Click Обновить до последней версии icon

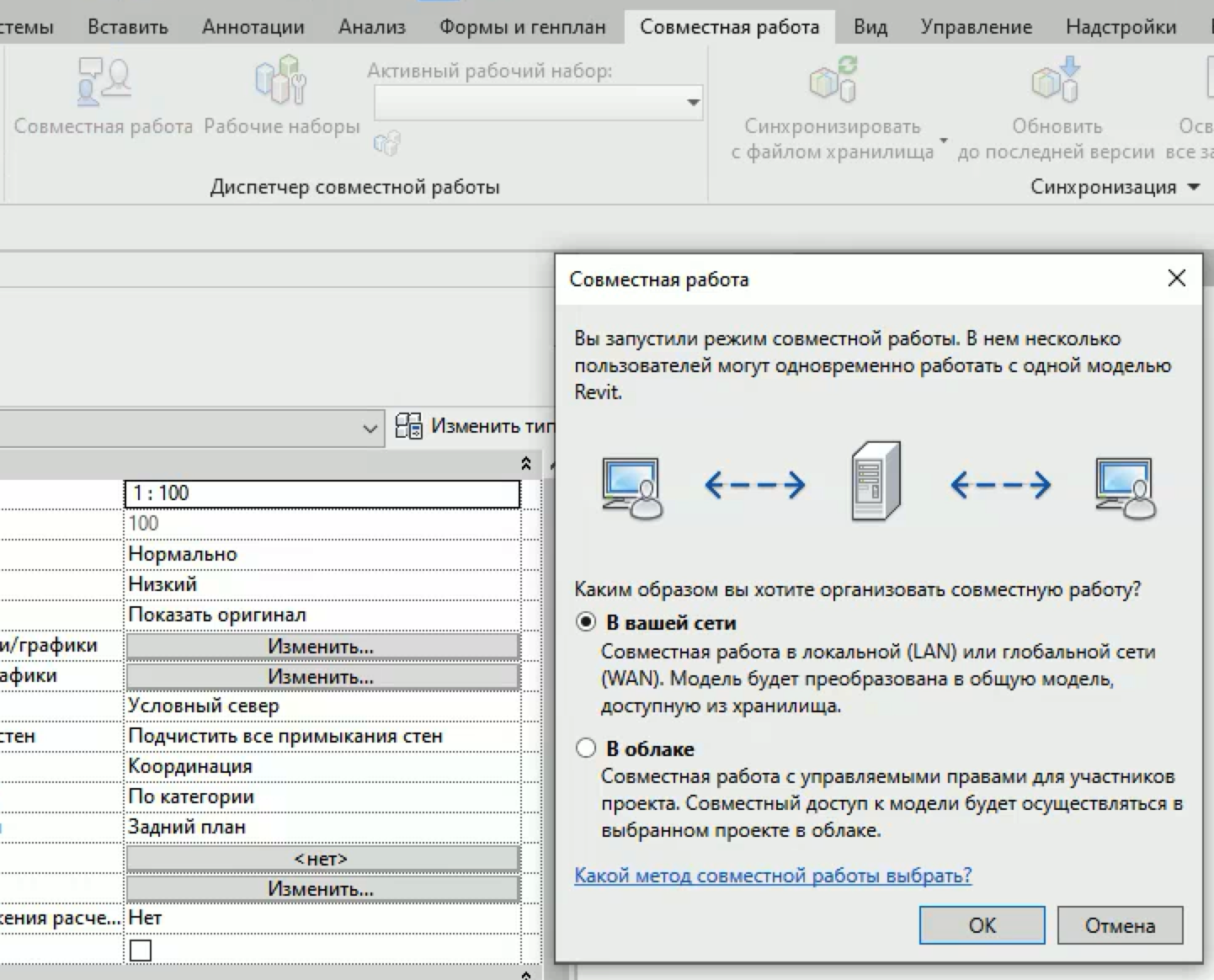[x=1057, y=79]
